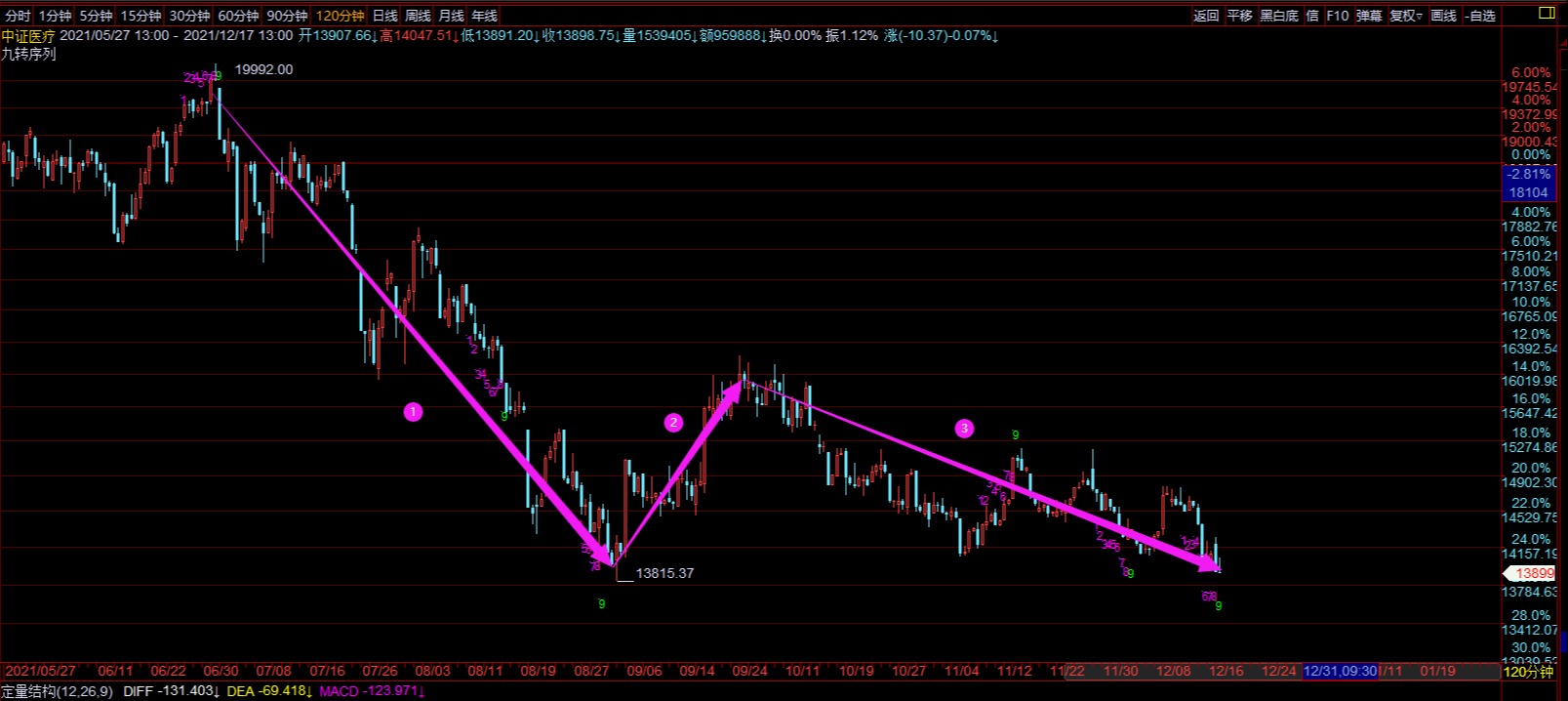The width and height of the screenshot is (1568, 701).
Task: Click the 13815.37 low price label
Action: point(664,573)
